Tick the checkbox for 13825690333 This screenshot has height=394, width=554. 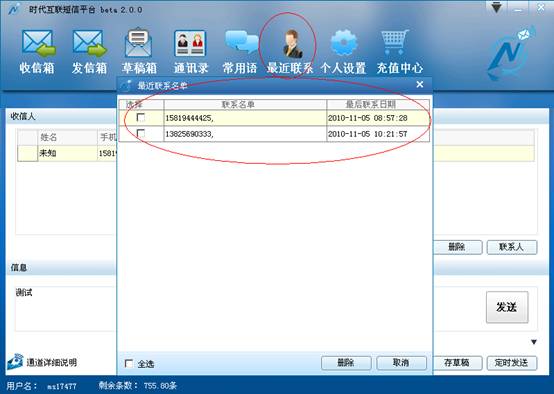click(141, 134)
